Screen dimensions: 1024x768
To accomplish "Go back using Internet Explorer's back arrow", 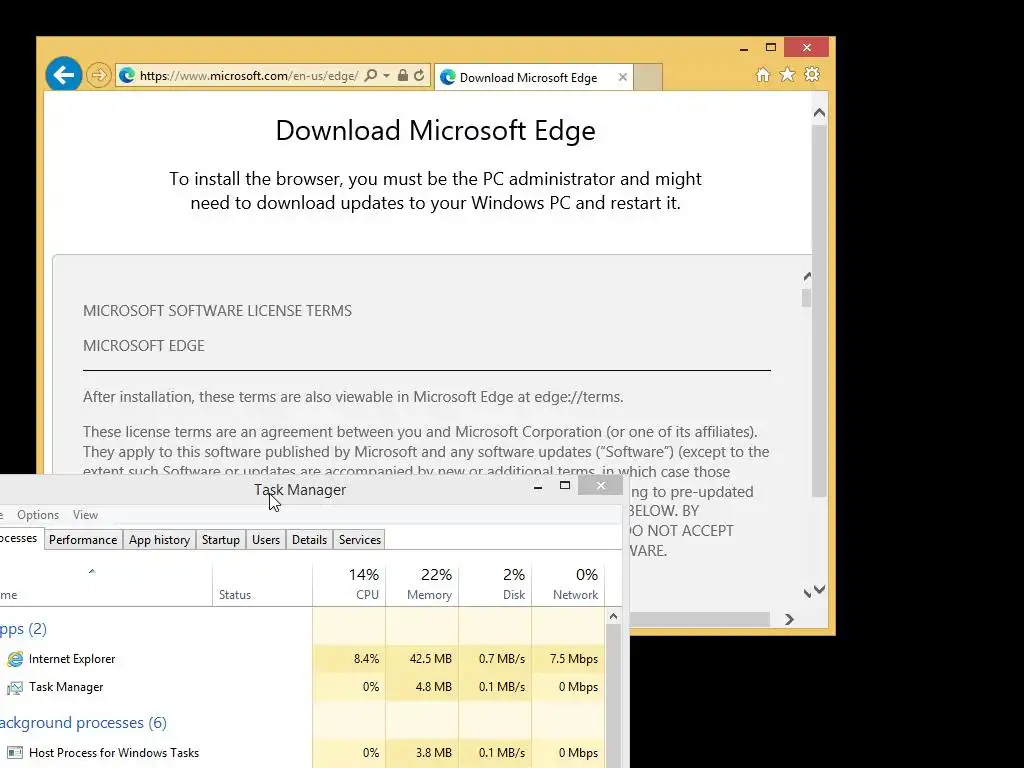I will (x=63, y=75).
